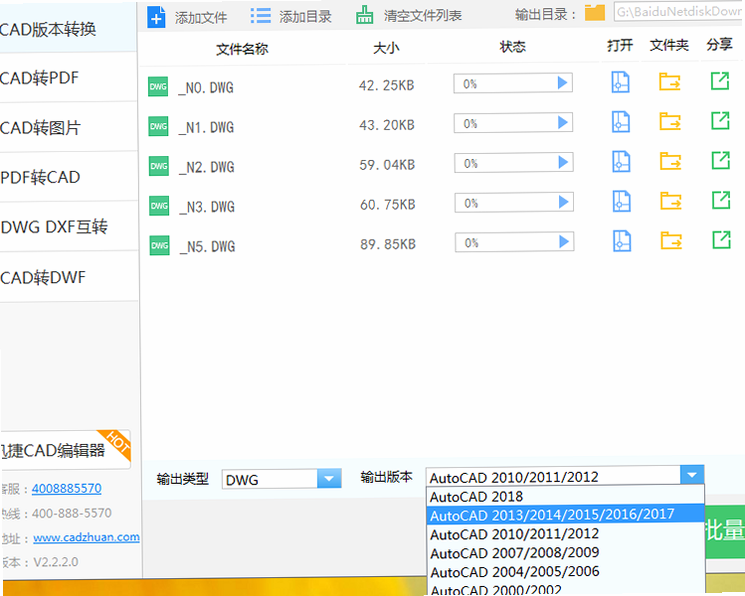The image size is (745, 596).
Task: Open converted file for _N1.DWG
Action: click(x=621, y=122)
